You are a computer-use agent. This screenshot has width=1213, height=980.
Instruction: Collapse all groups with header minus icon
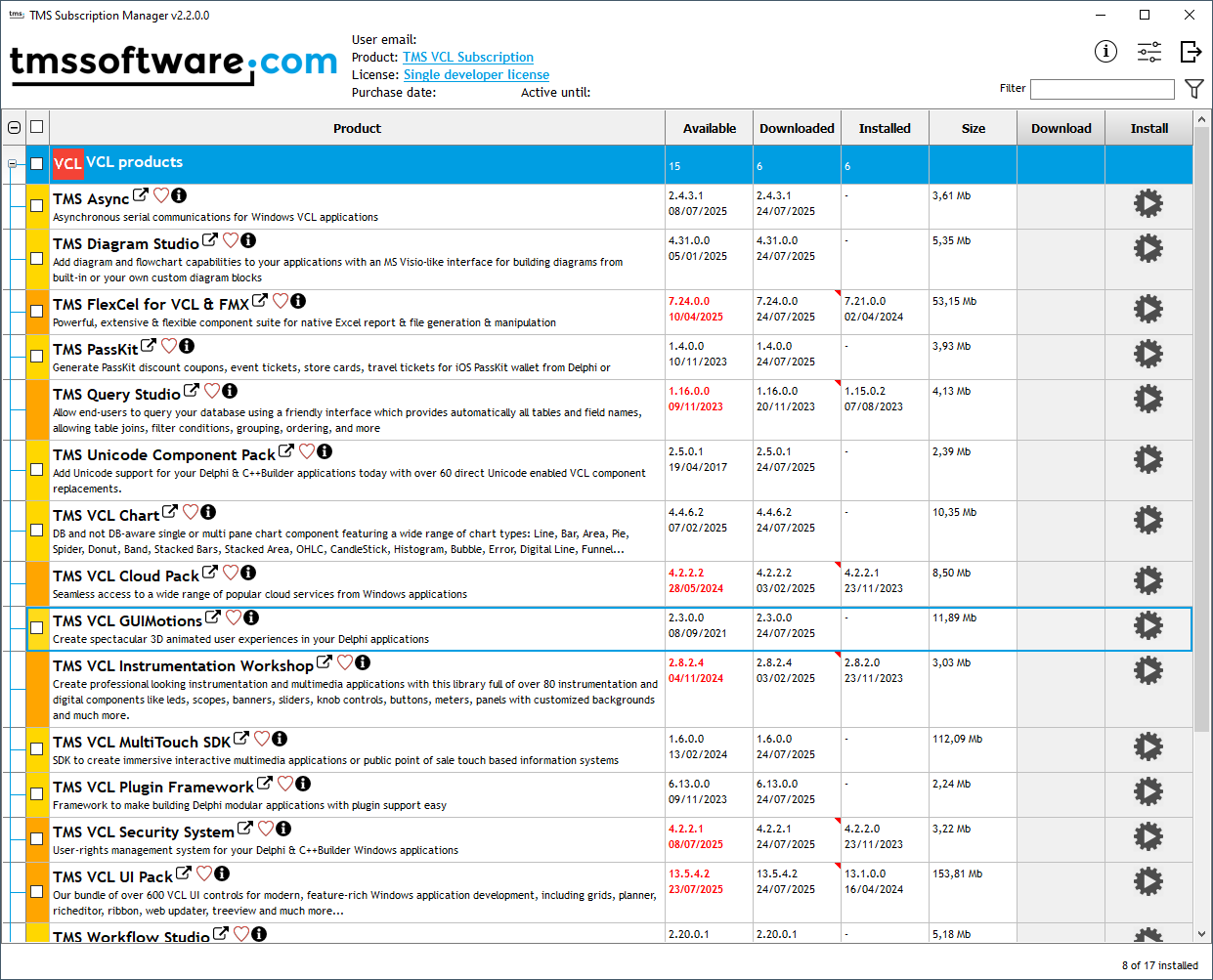[14, 127]
